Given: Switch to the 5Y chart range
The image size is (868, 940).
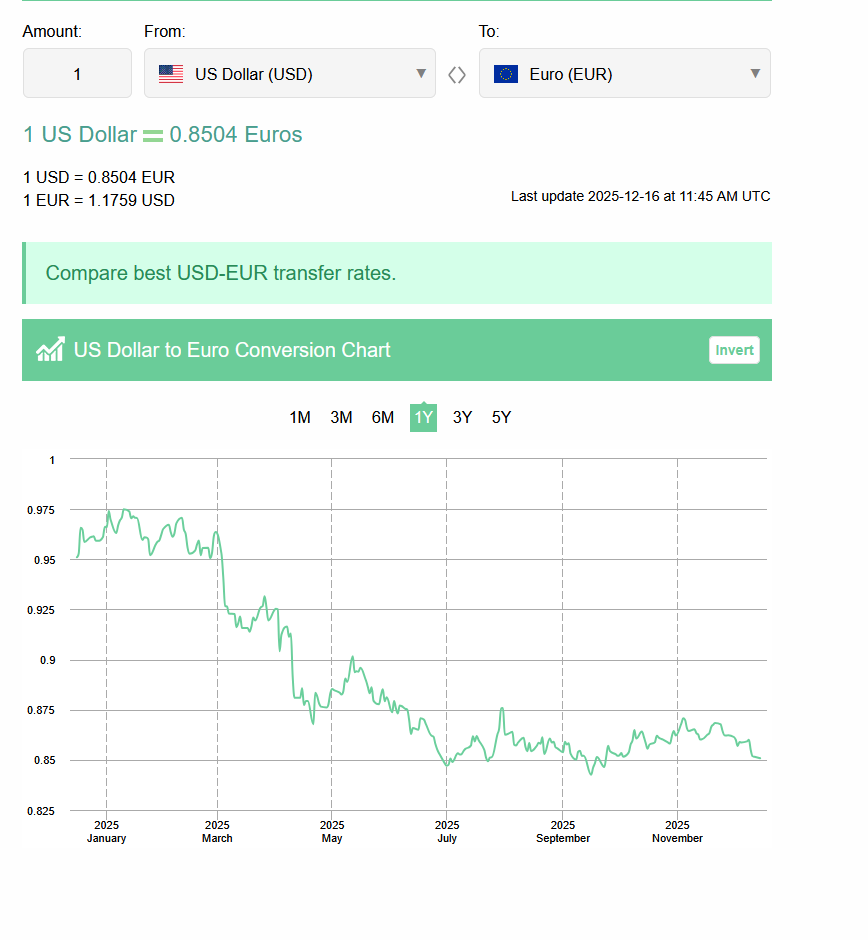Looking at the screenshot, I should [501, 417].
